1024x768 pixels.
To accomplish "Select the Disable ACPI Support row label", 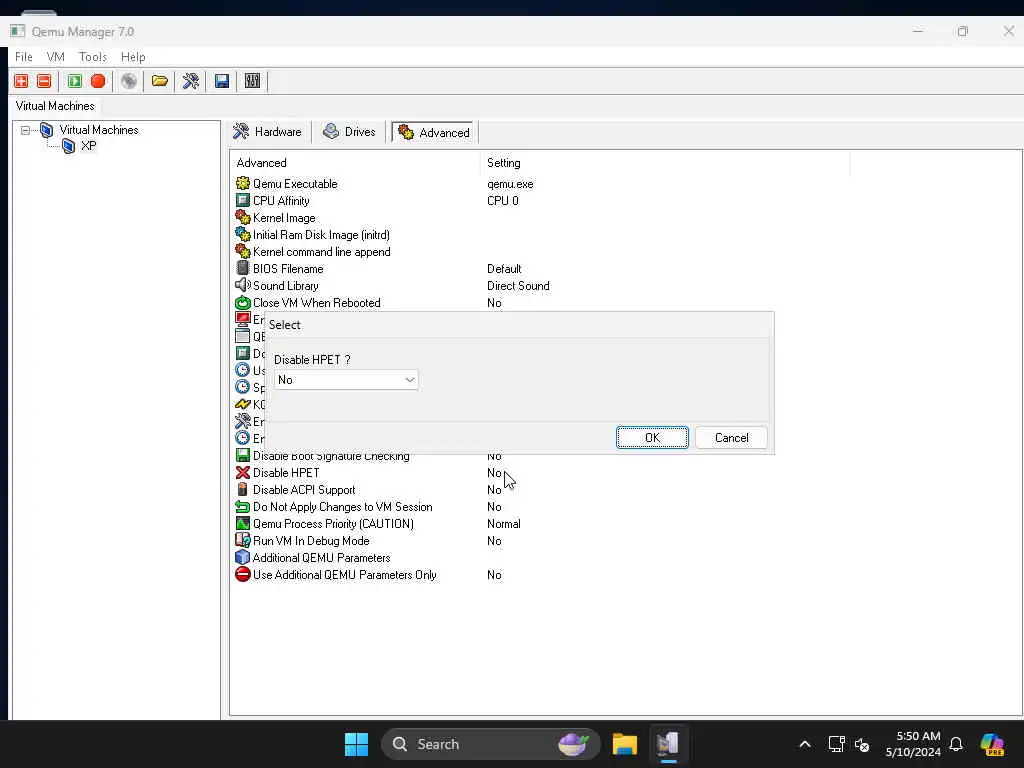I will pos(304,490).
